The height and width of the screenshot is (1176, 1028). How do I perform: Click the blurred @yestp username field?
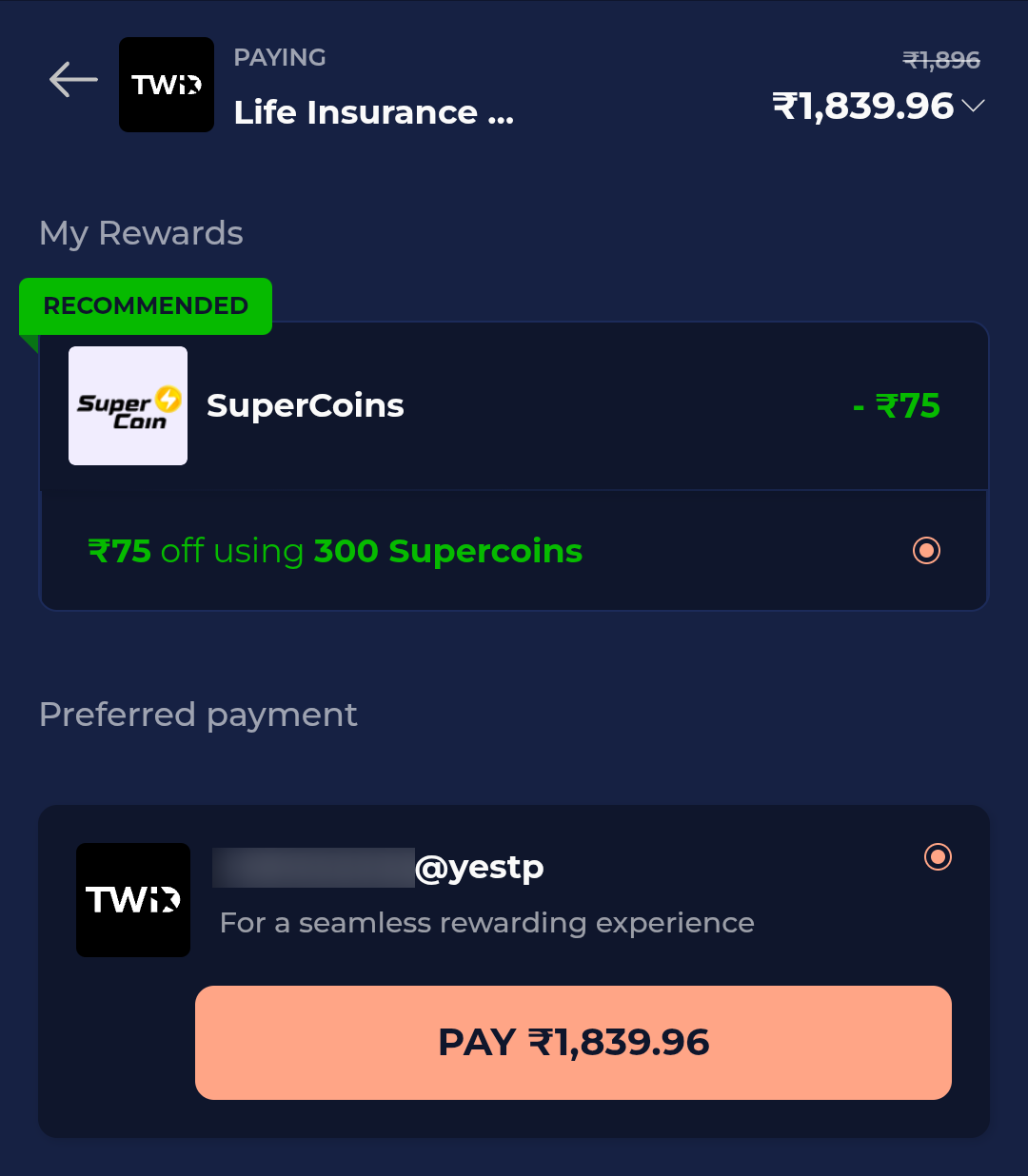(314, 866)
